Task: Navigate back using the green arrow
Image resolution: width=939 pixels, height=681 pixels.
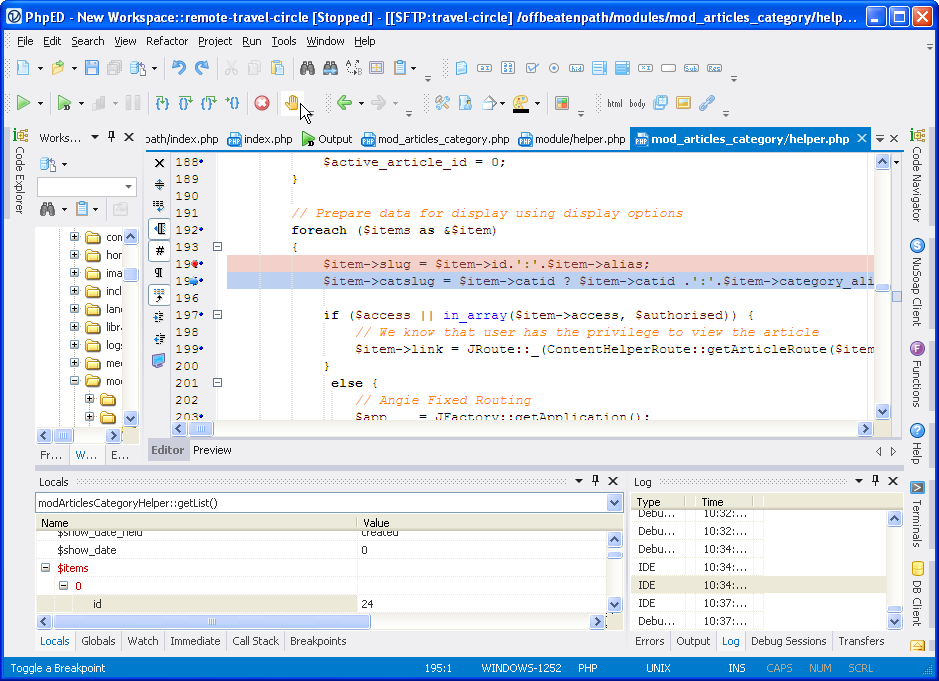Action: point(344,103)
